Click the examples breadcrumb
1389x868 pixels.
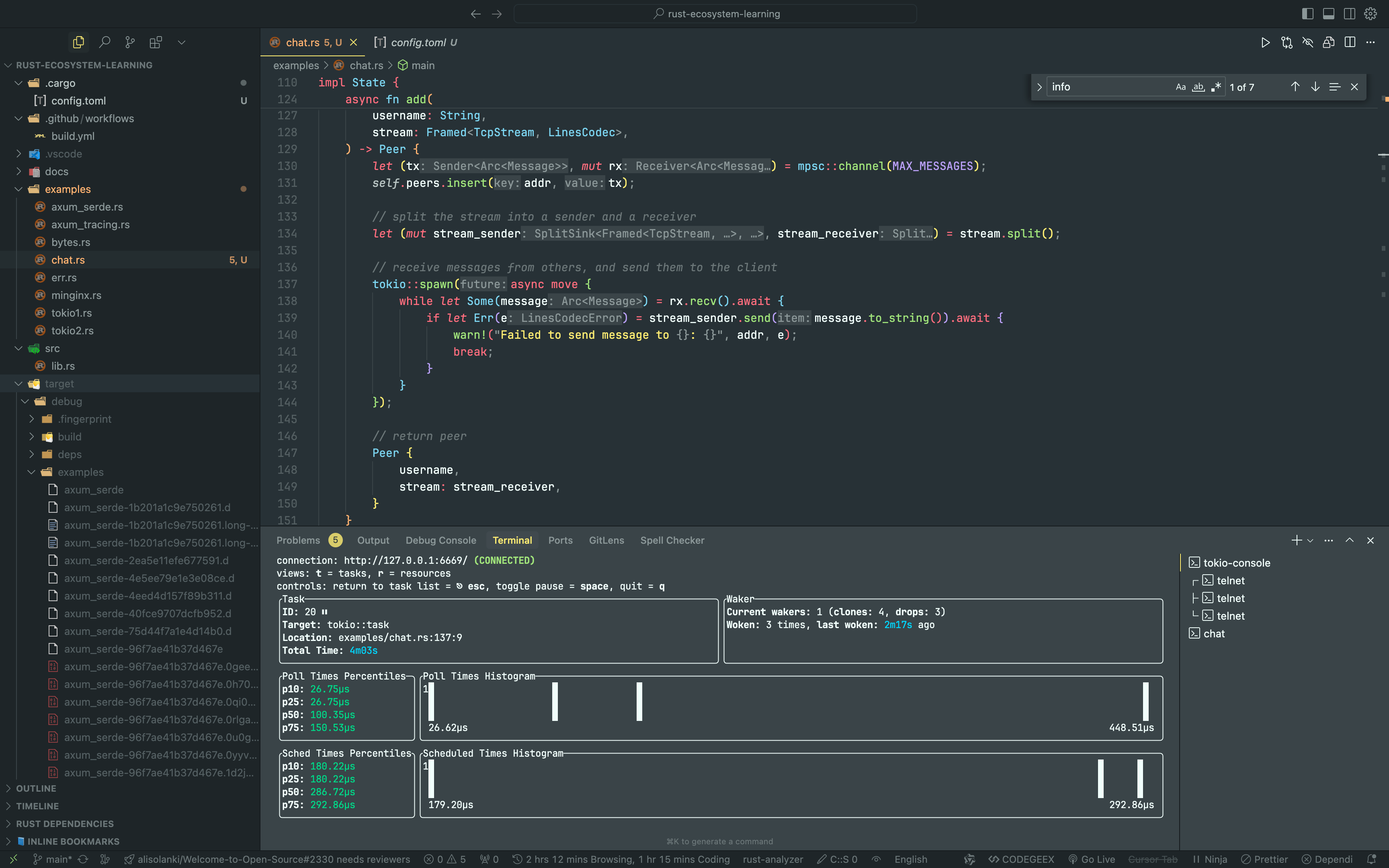(296, 66)
